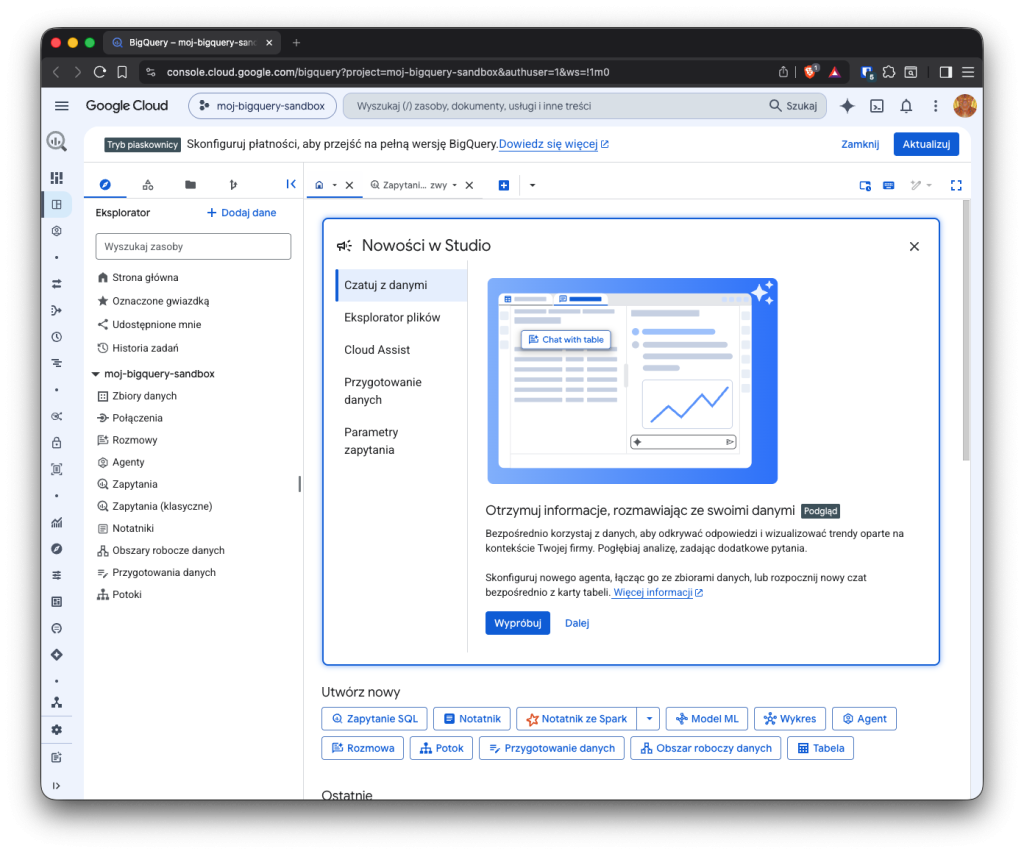This screenshot has width=1024, height=854.
Task: Click the Szukaj search button
Action: point(793,106)
